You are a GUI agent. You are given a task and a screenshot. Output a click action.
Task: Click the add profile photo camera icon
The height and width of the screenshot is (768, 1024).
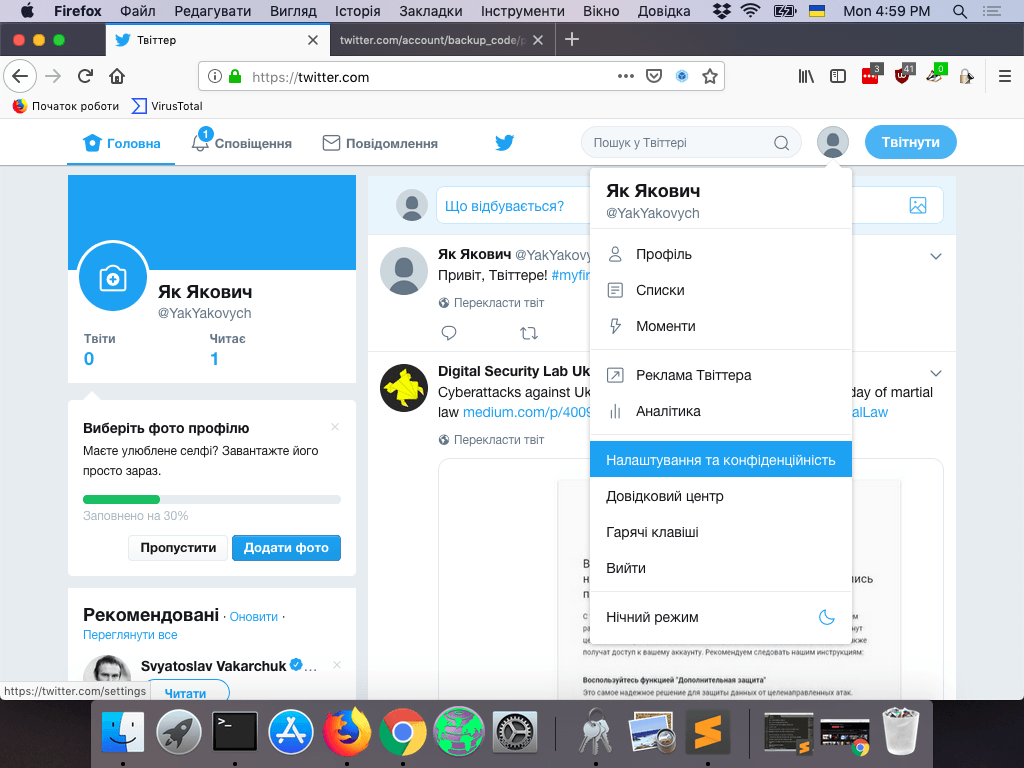112,278
